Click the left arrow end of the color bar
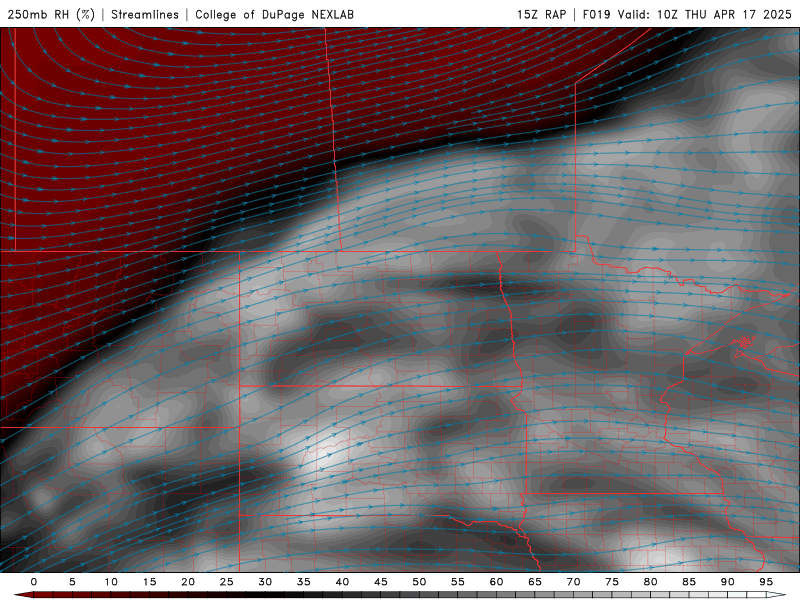 pos(23,595)
